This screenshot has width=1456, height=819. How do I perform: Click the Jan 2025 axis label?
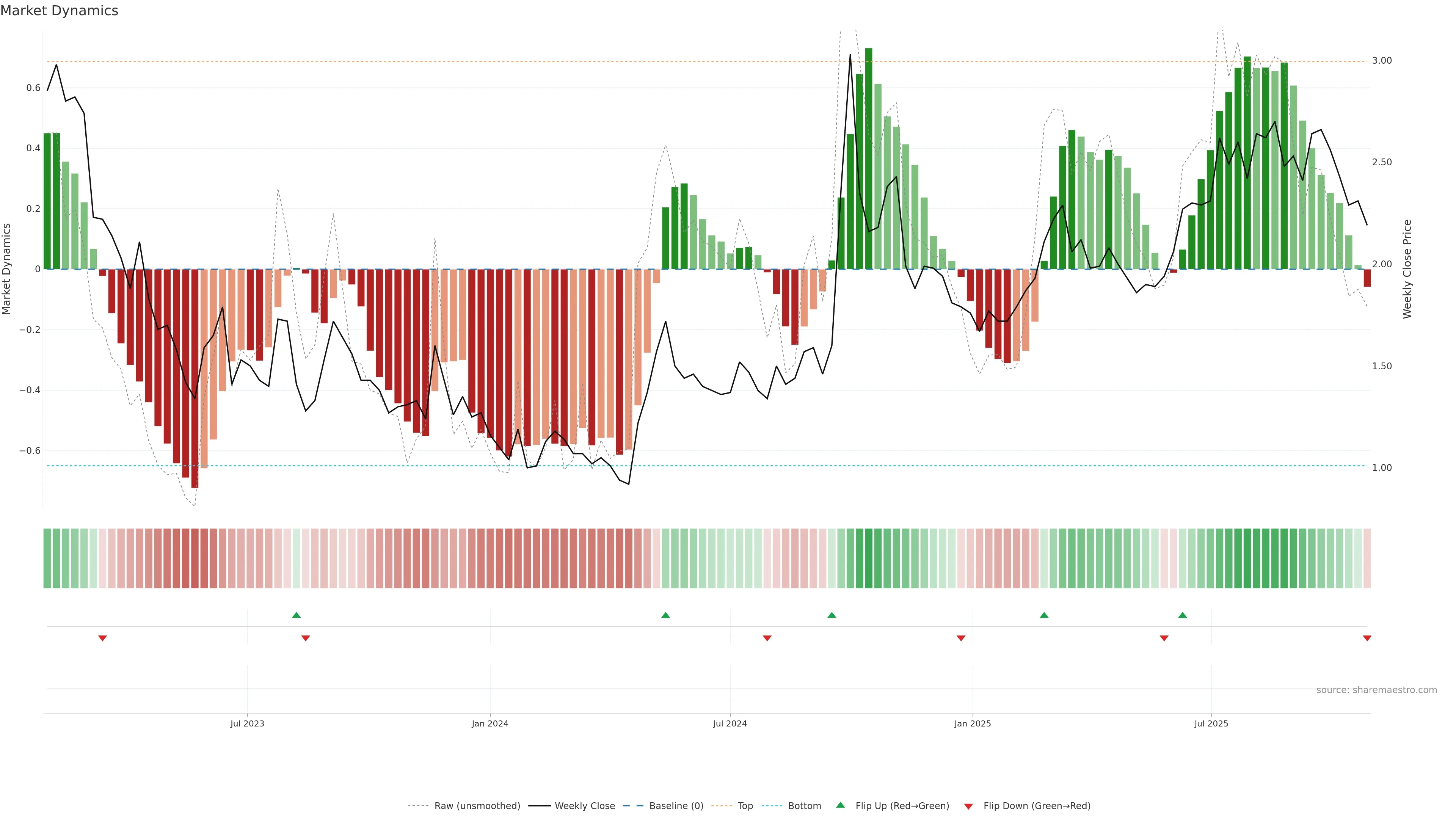coord(972,723)
